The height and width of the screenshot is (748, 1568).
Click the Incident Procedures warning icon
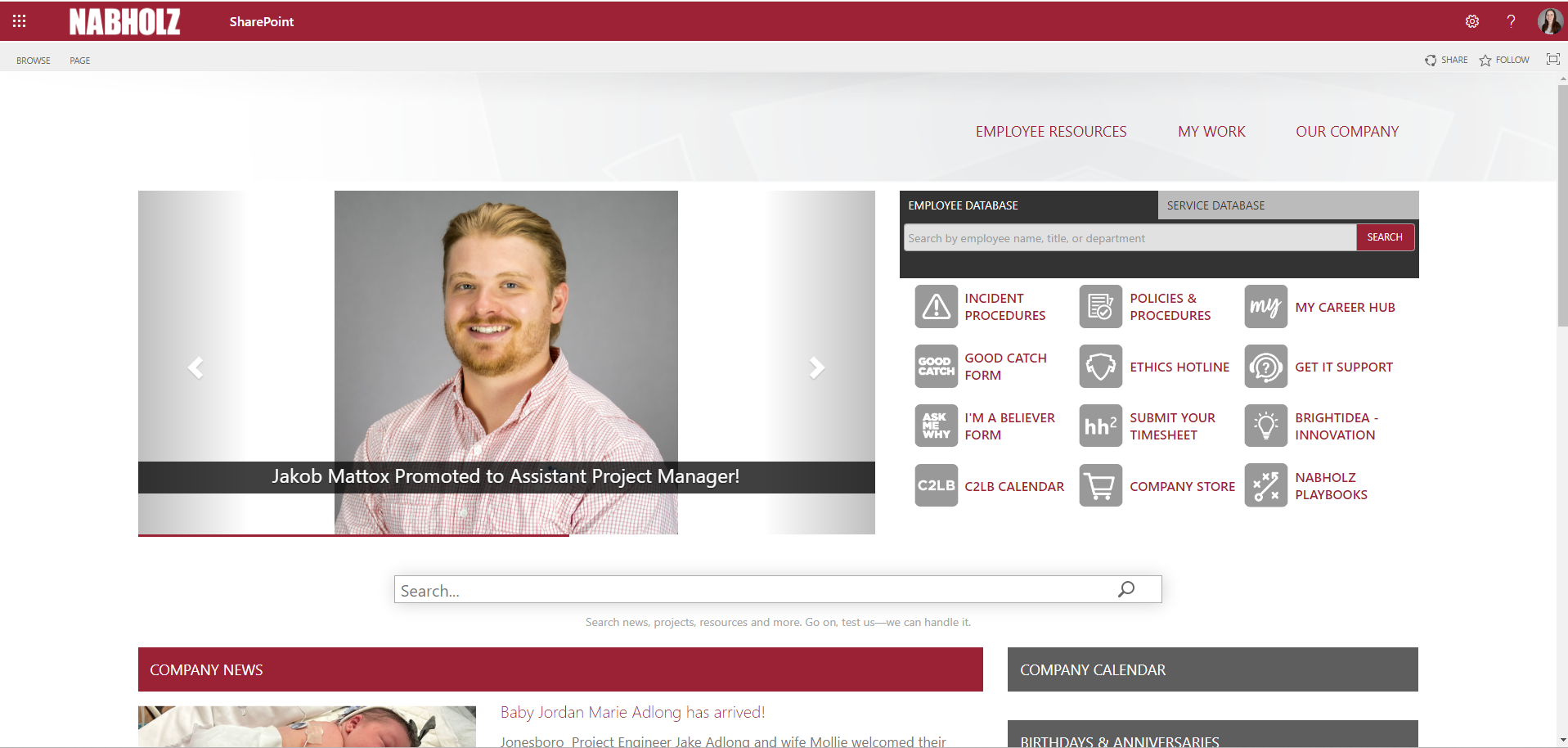click(x=936, y=307)
